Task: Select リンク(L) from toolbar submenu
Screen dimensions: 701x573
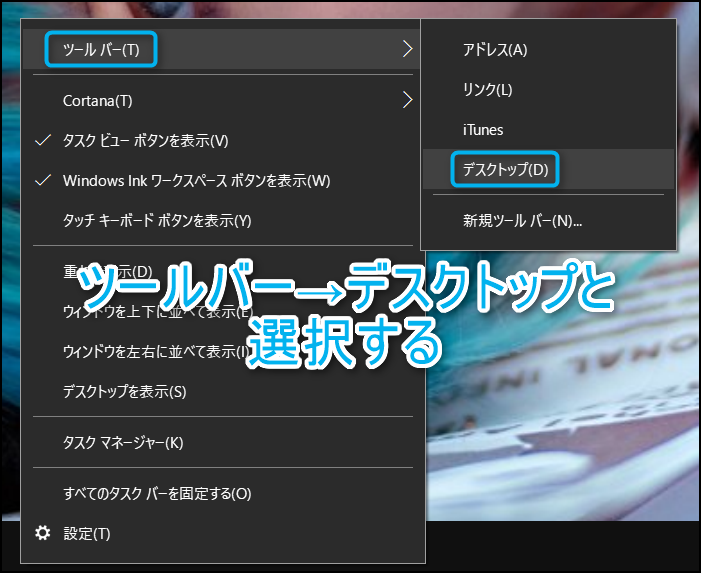Action: tap(487, 90)
